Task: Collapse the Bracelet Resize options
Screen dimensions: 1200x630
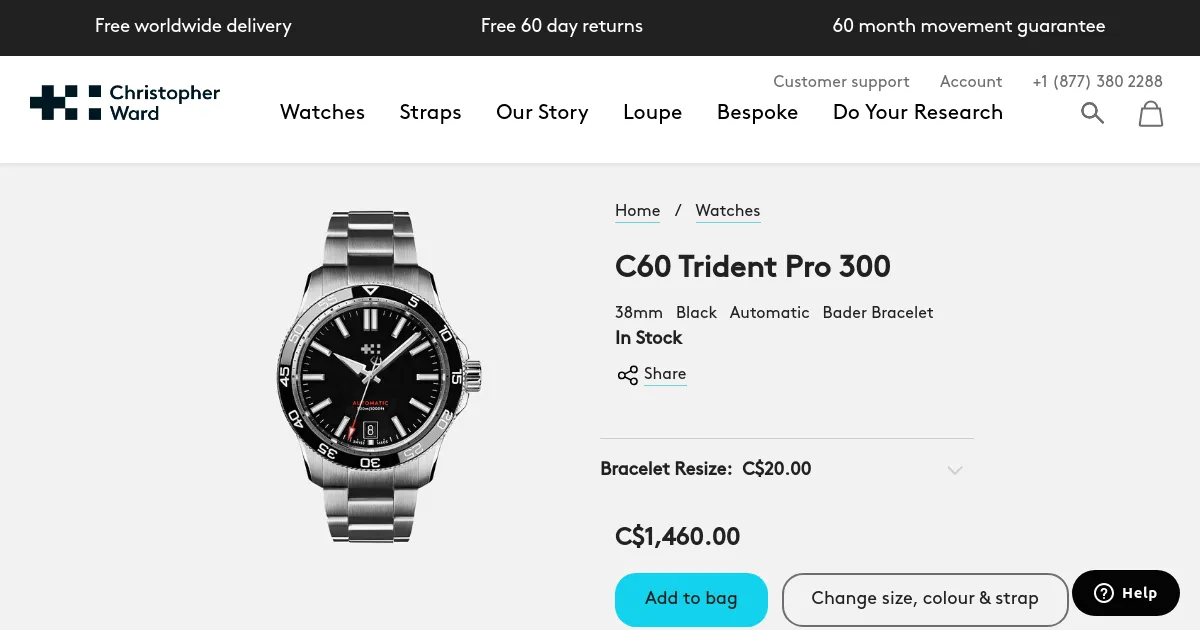Action: tap(954, 469)
